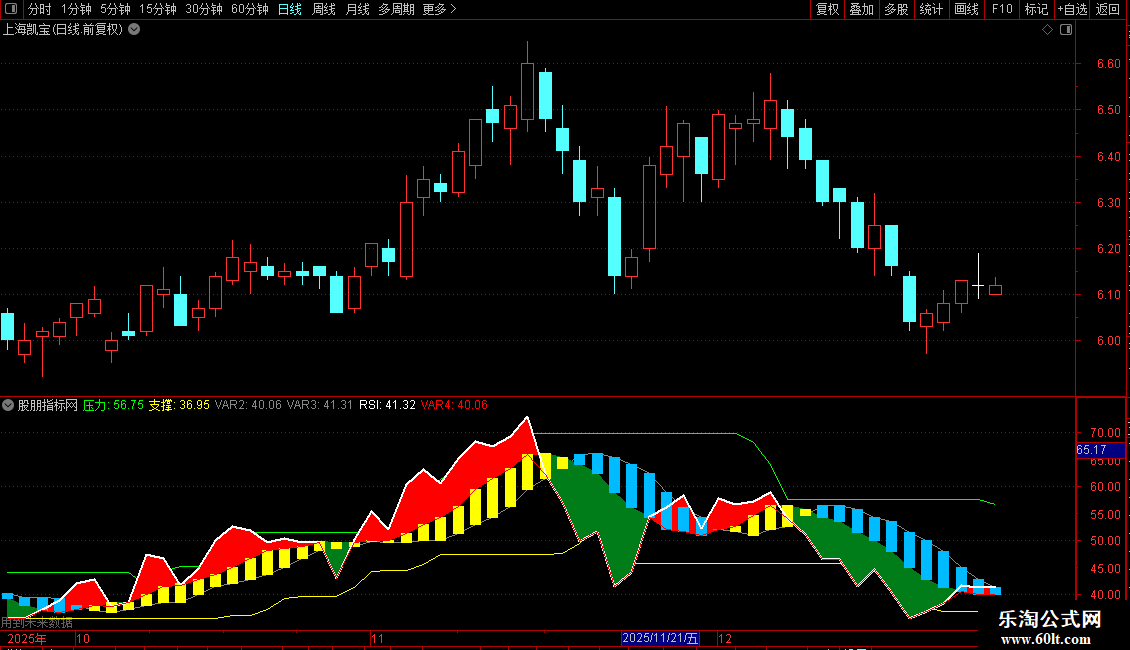Click the 标记 mark button
Viewport: 1130px width, 650px height.
click(1036, 9)
